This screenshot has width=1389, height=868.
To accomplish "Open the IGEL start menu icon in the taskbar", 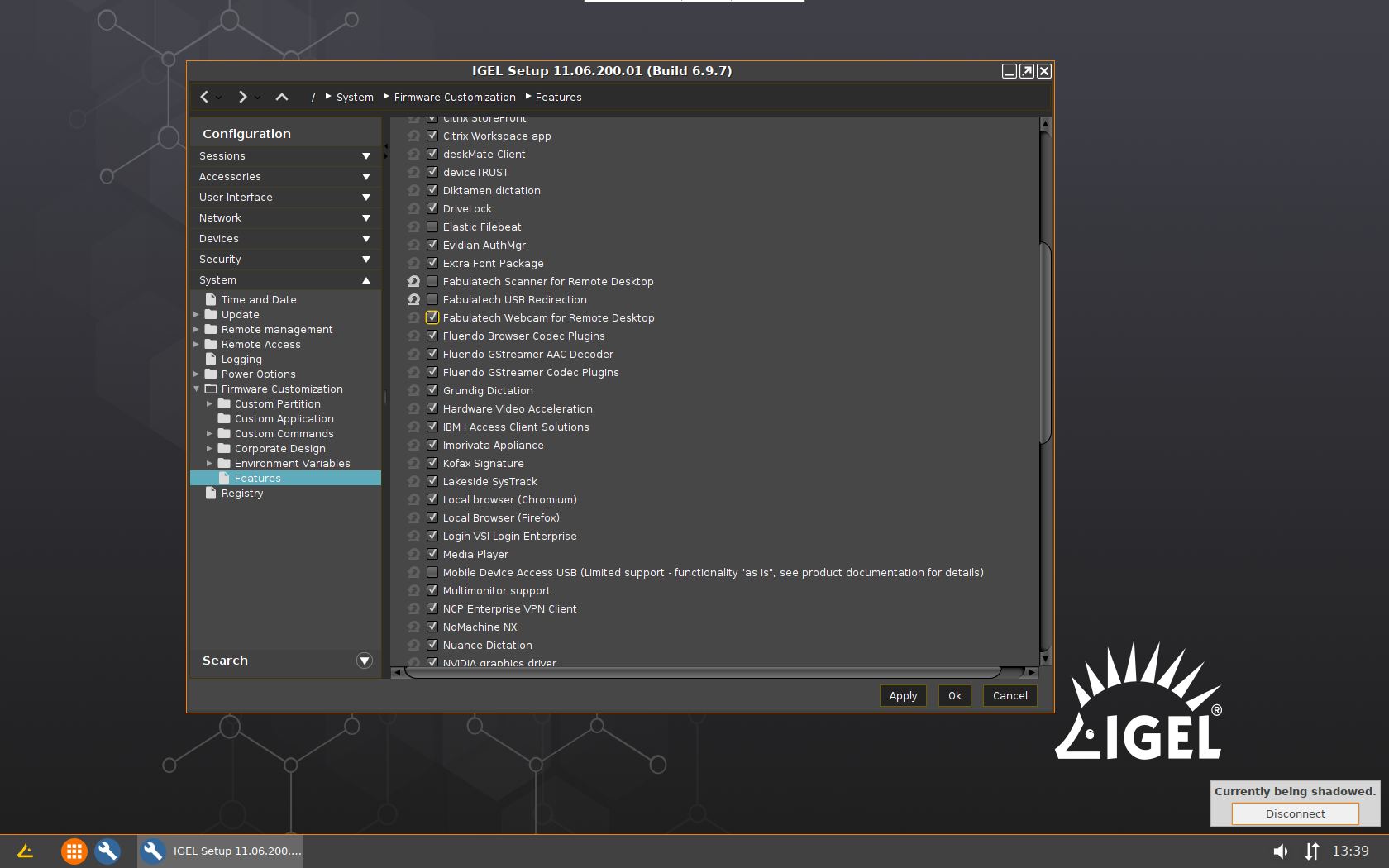I will (x=25, y=851).
